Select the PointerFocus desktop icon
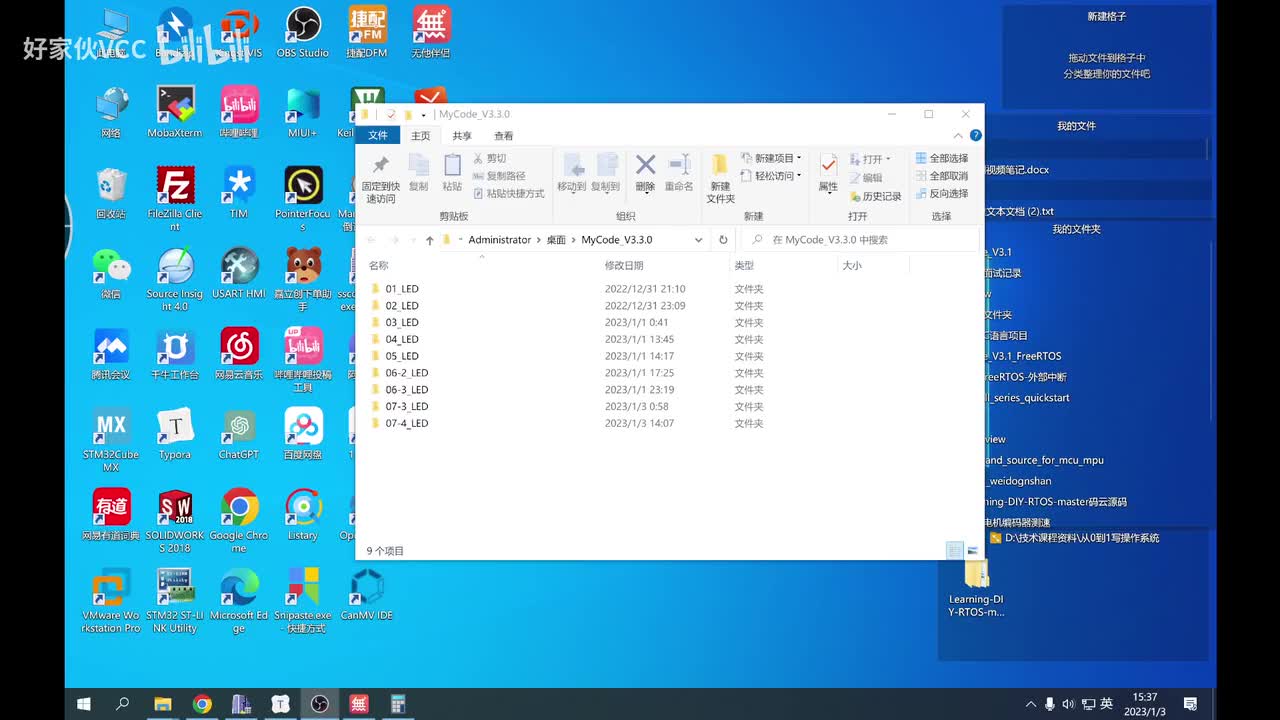The height and width of the screenshot is (720, 1280). [302, 198]
